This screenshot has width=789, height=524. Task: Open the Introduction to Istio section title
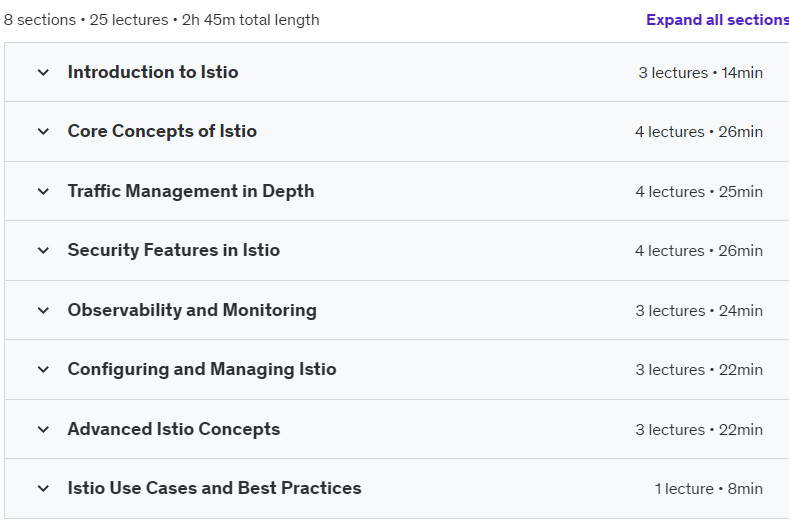pyautogui.click(x=153, y=72)
